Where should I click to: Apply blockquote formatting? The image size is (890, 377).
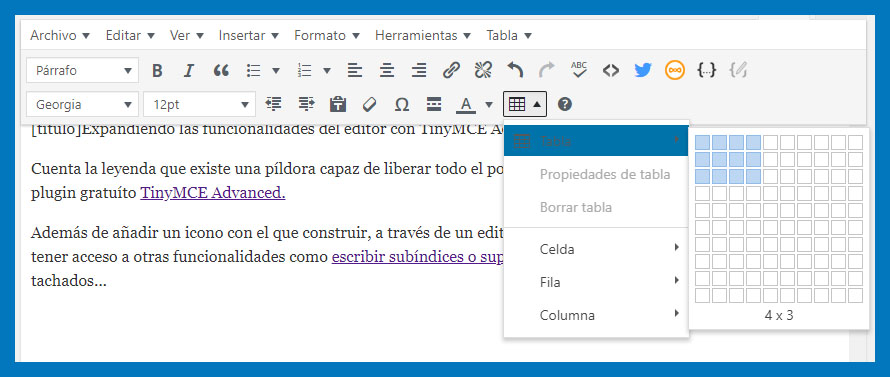pyautogui.click(x=221, y=70)
